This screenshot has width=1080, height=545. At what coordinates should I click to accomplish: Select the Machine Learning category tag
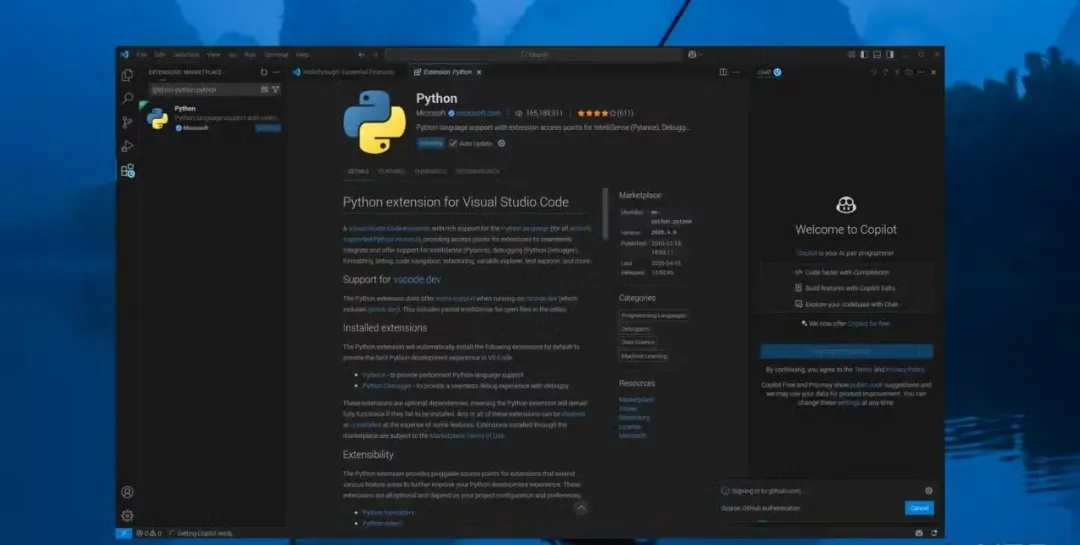coord(644,356)
